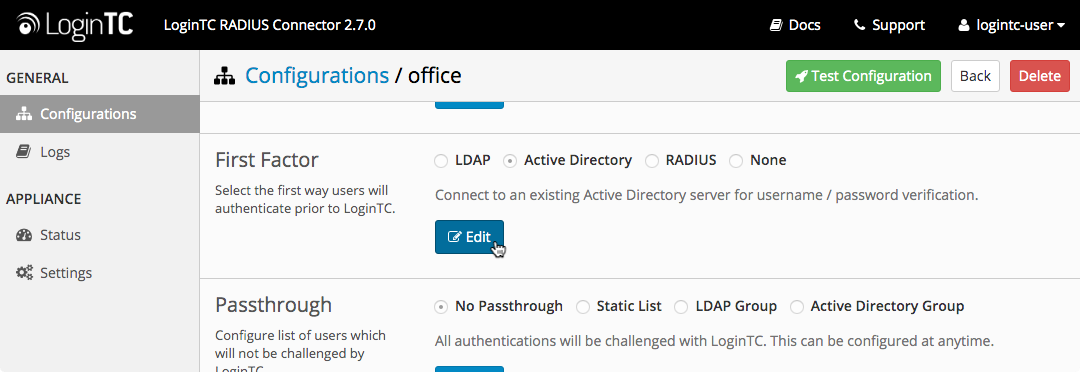The height and width of the screenshot is (372, 1080).
Task: Select the Active Directory first factor option
Action: (510, 161)
